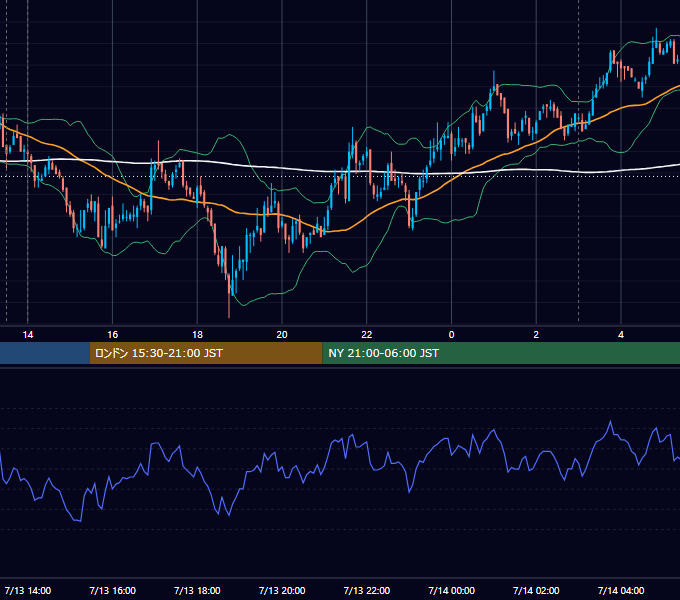Click the 22 hour axis label
The height and width of the screenshot is (600, 680).
367,335
